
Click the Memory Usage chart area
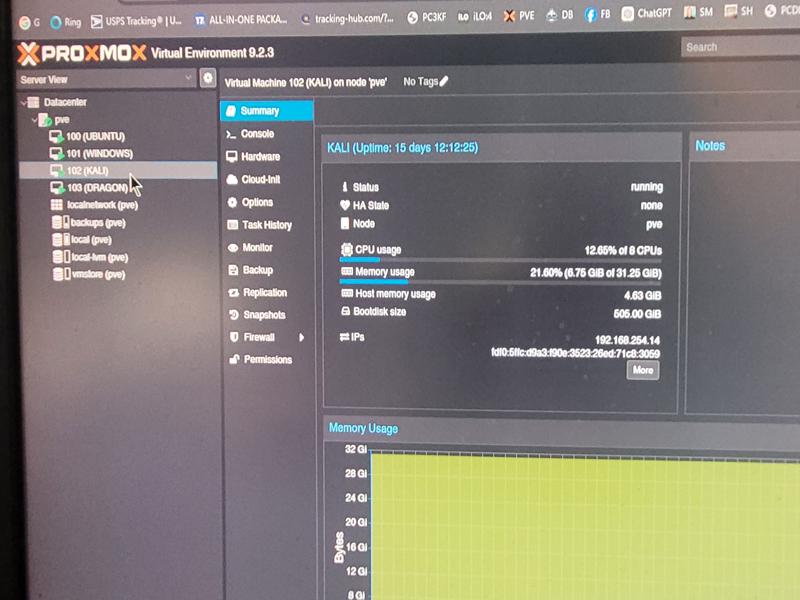click(585, 526)
